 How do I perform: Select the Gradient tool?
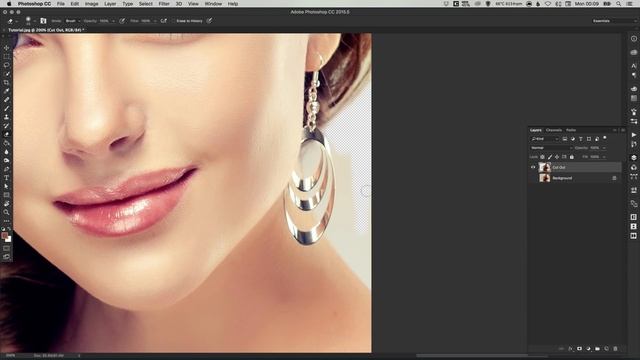pyautogui.click(x=7, y=143)
